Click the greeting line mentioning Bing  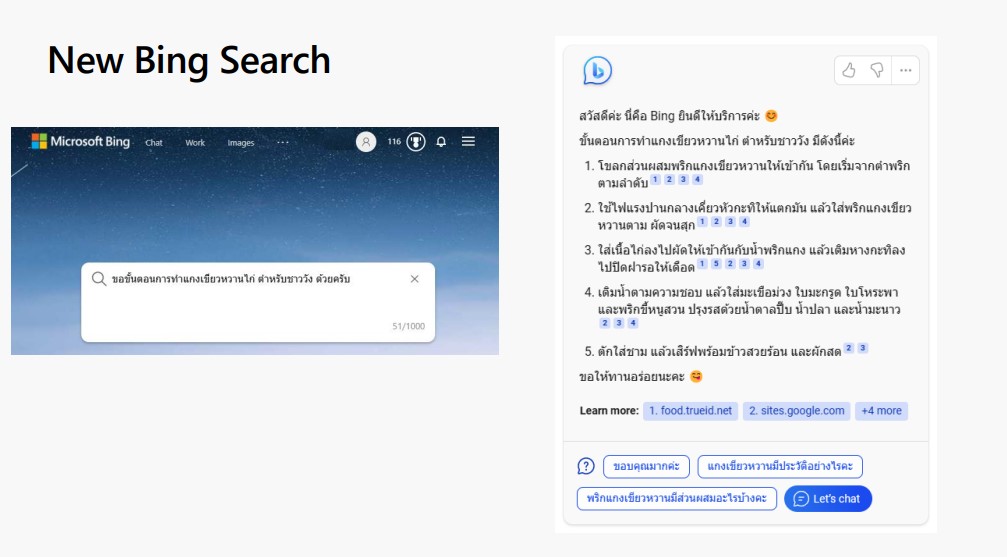(x=678, y=116)
